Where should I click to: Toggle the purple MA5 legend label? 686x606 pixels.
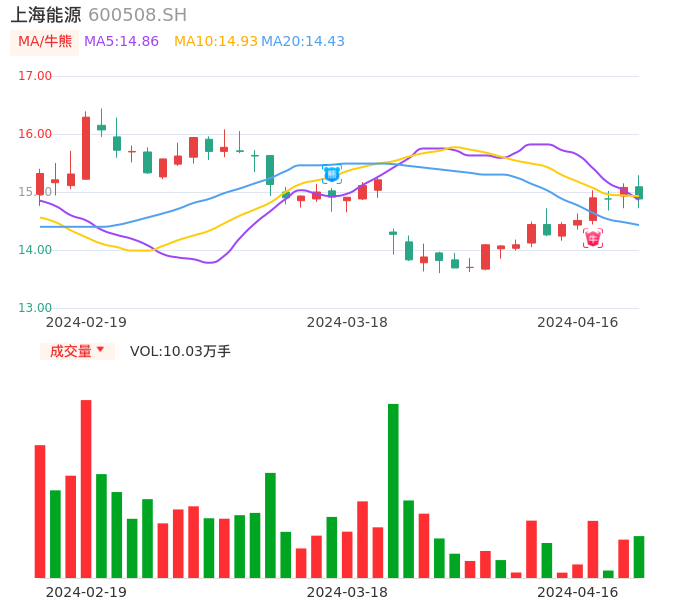tap(121, 42)
